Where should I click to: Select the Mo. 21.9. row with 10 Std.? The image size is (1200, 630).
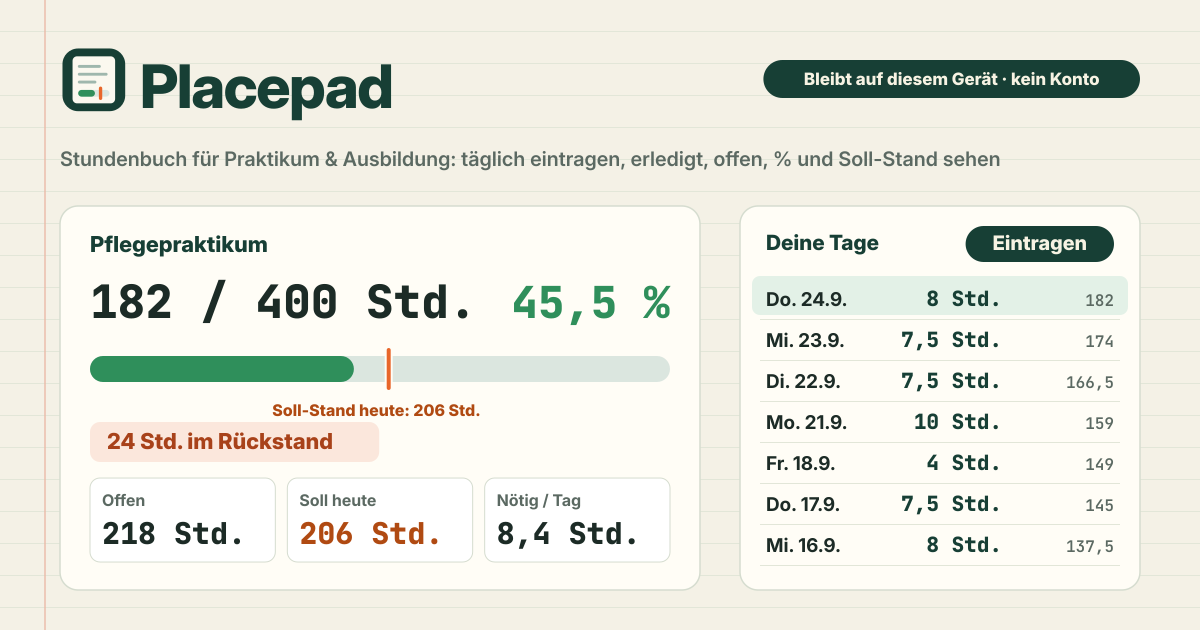[x=940, y=422]
